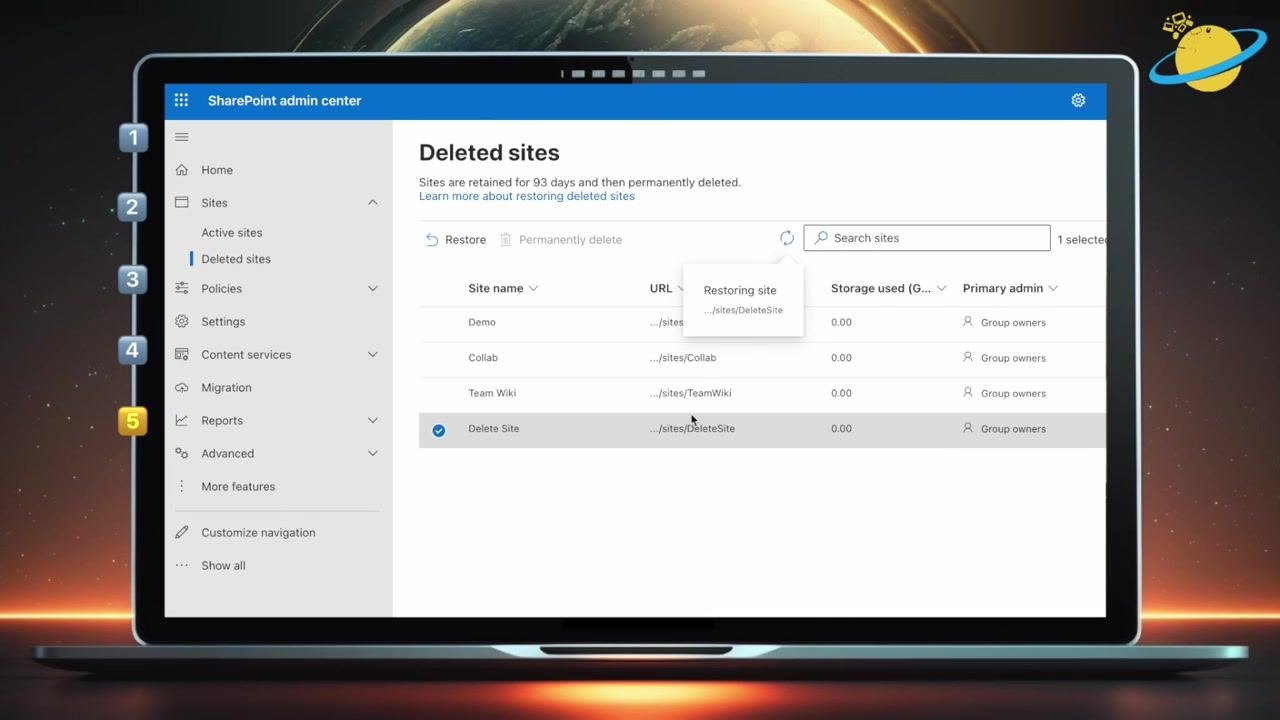Expand the Reports section
The image size is (1280, 720).
pos(372,421)
